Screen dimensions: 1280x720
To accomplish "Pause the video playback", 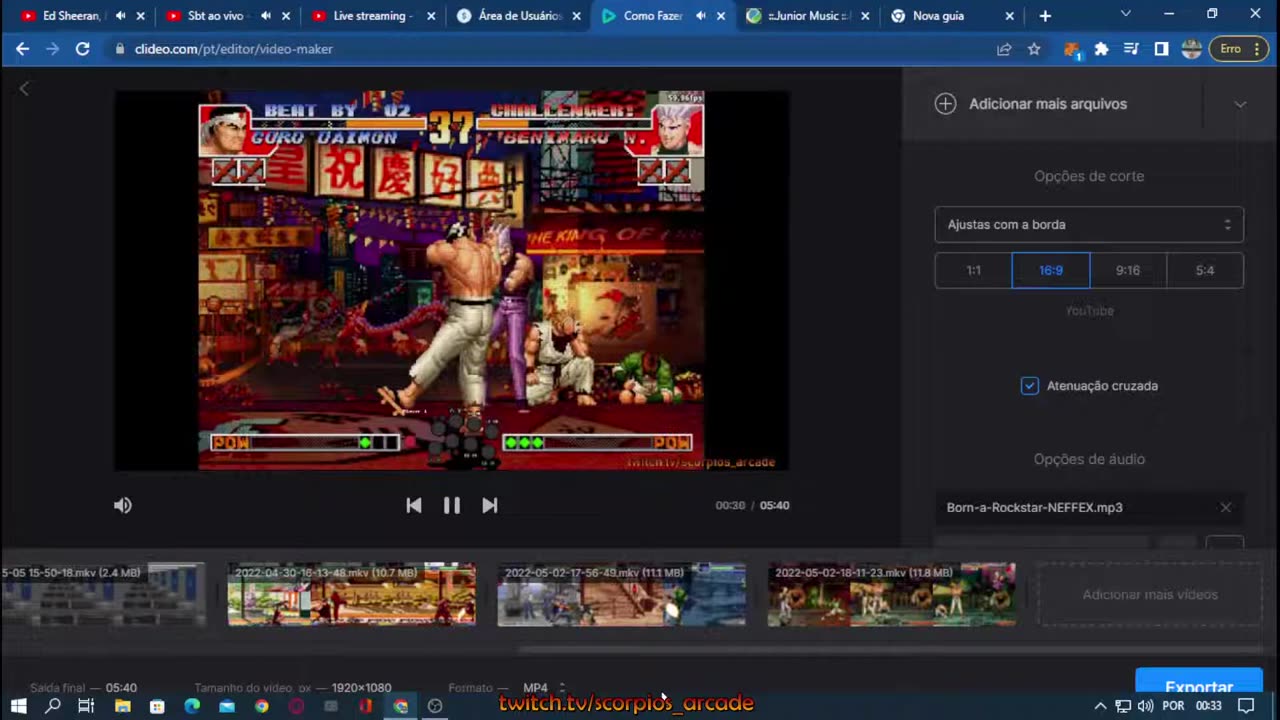I will pyautogui.click(x=452, y=506).
